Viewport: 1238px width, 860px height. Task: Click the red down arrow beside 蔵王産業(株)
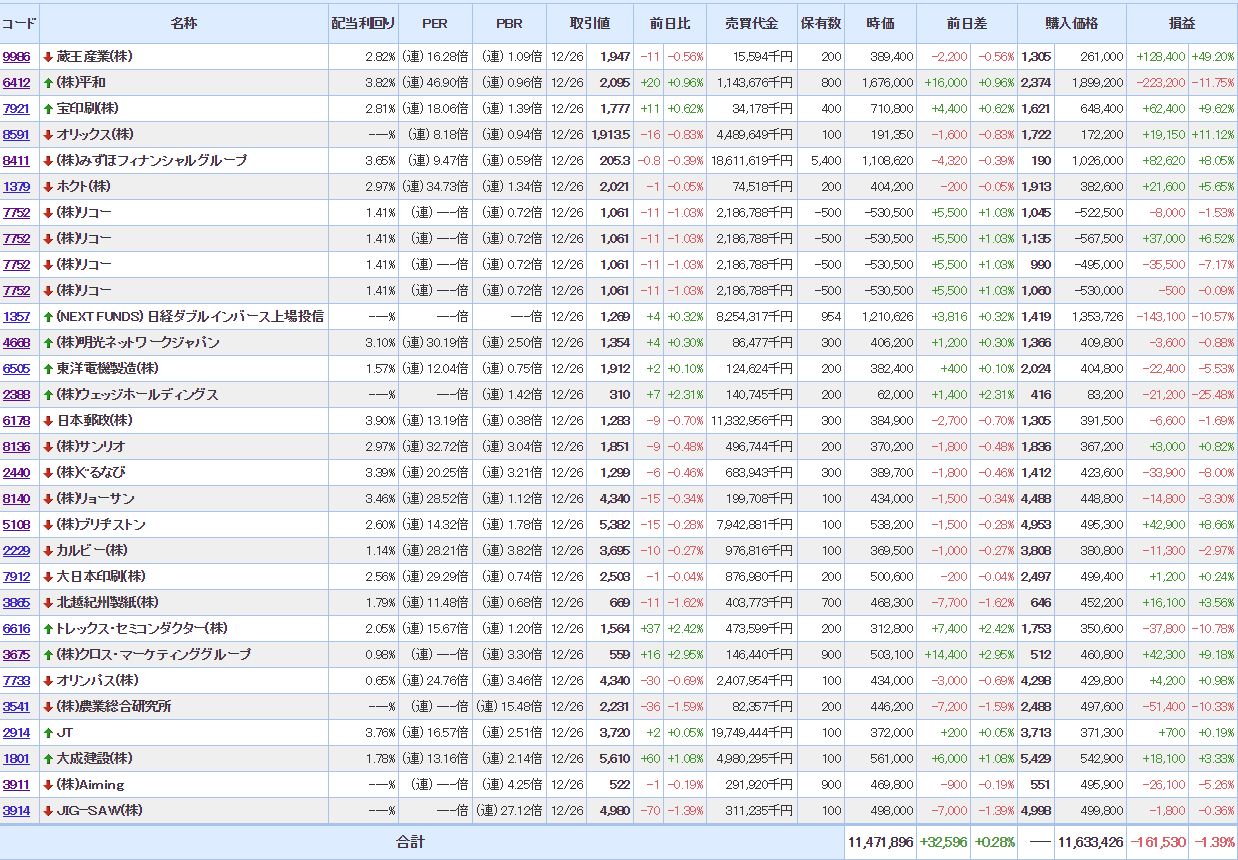coord(48,57)
